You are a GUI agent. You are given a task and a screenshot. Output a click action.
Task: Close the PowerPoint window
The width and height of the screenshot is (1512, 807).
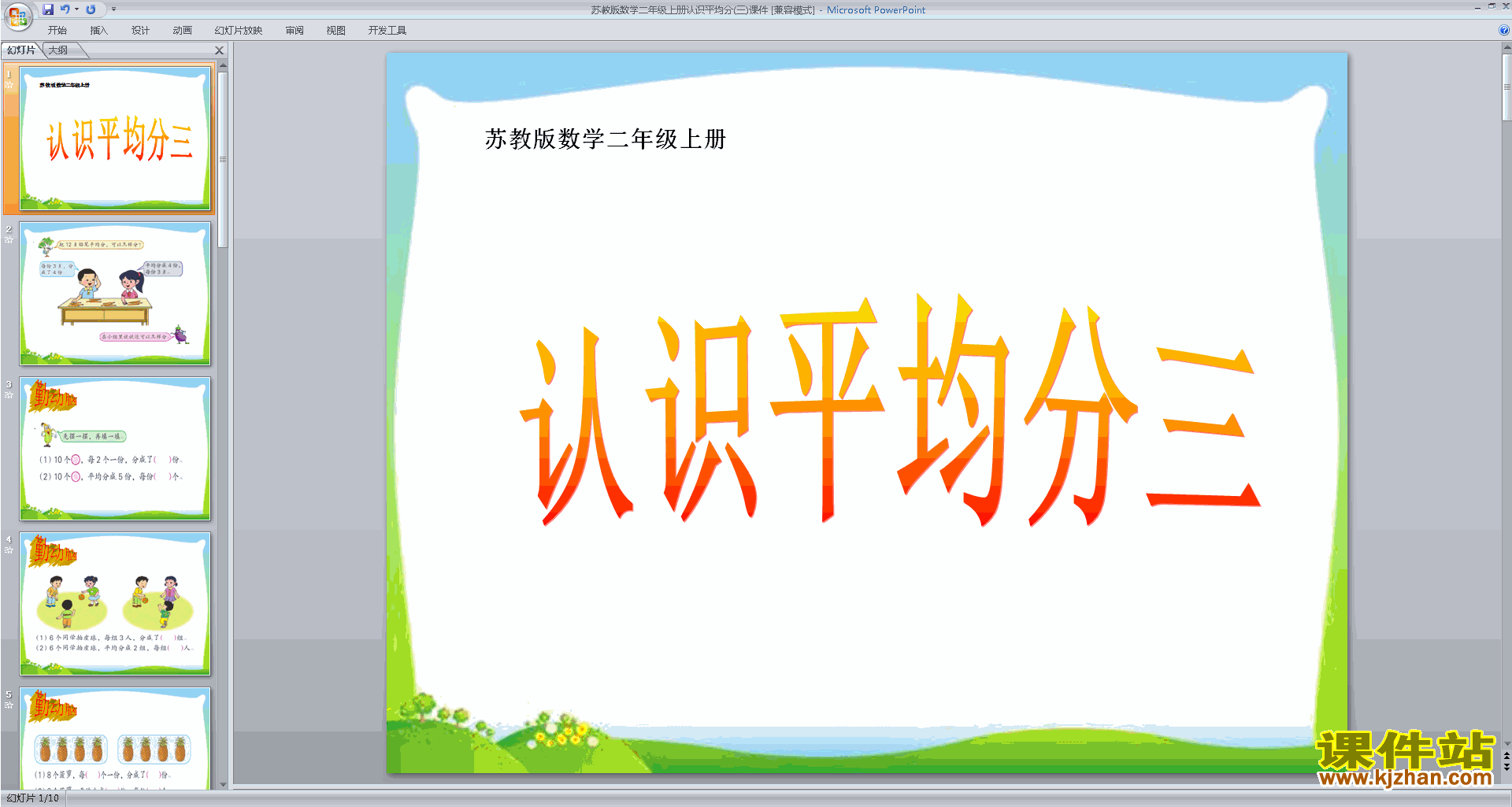coord(1506,6)
